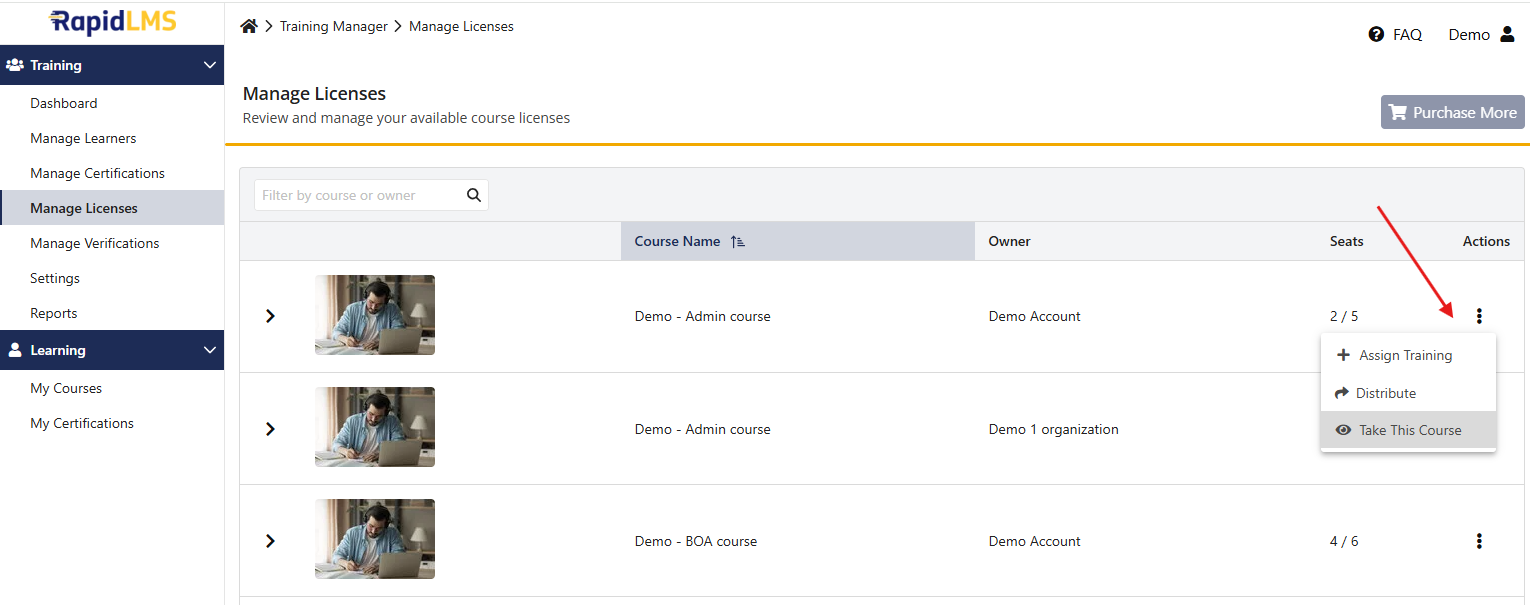Image resolution: width=1530 pixels, height=605 pixels.
Task: Click the 'Demo - BOA course' name
Action: (696, 541)
